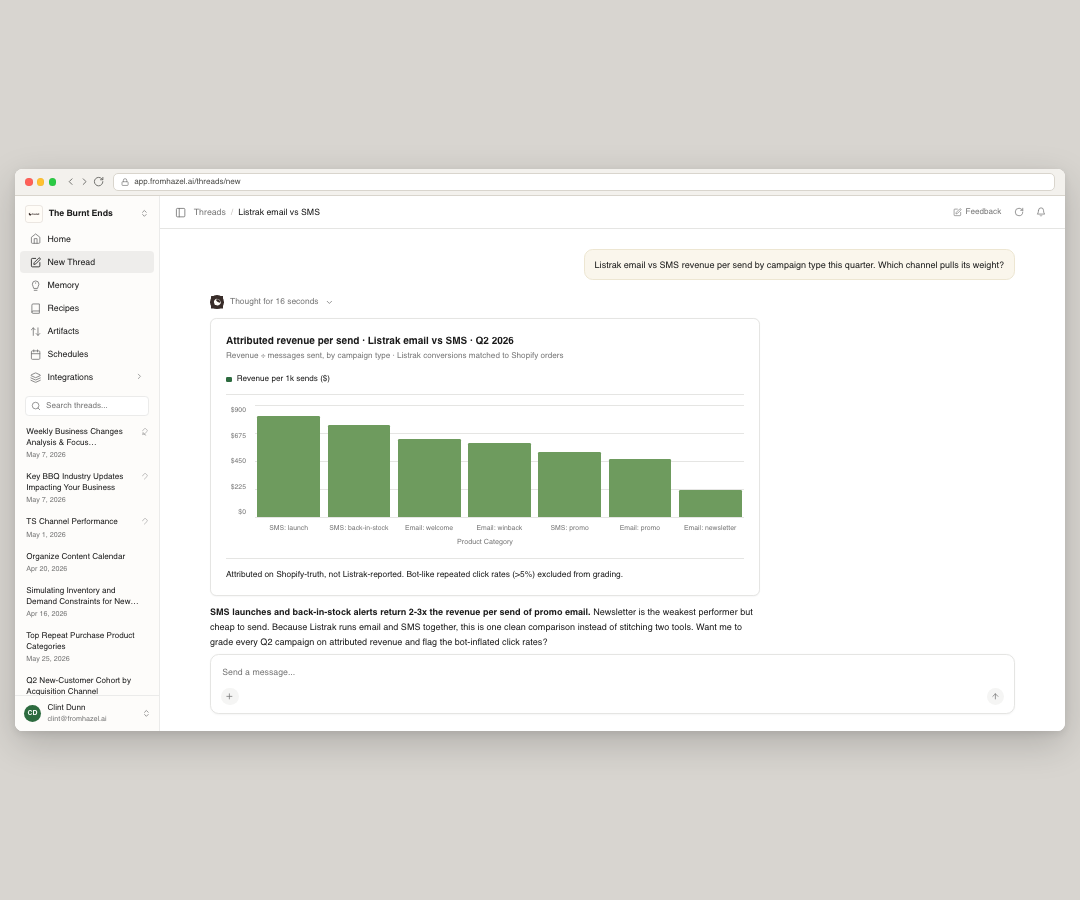Toggle pin on Key BBQ Industry thread

pyautogui.click(x=145, y=477)
